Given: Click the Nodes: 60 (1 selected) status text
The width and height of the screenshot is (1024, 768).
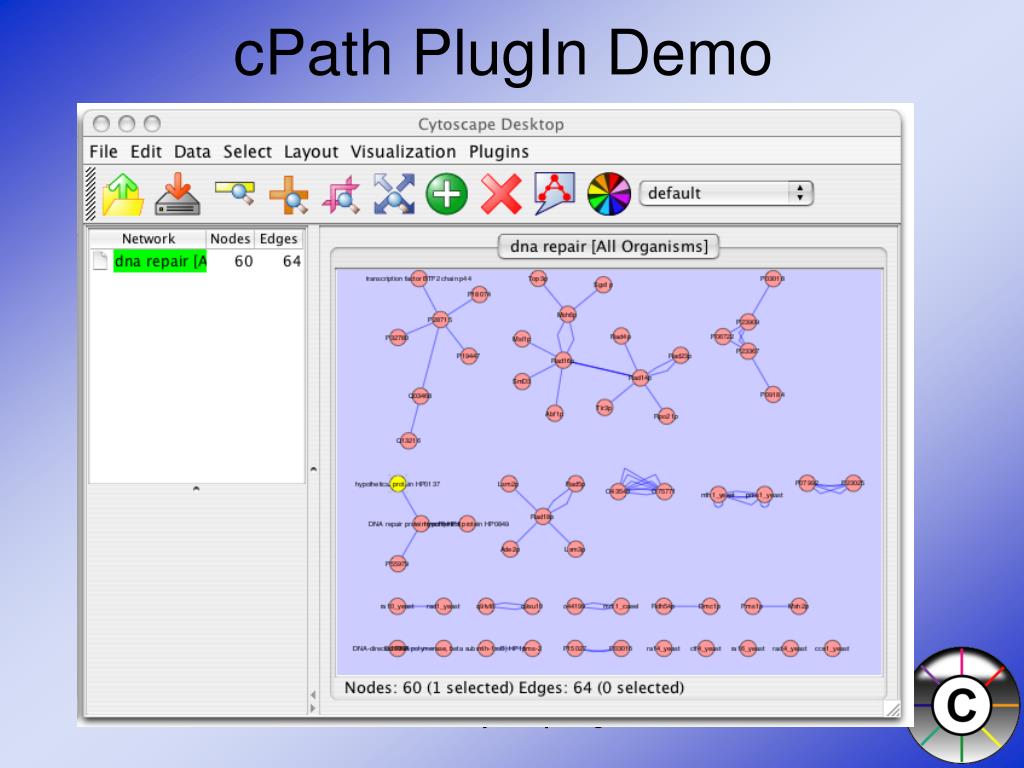Looking at the screenshot, I should (x=428, y=688).
